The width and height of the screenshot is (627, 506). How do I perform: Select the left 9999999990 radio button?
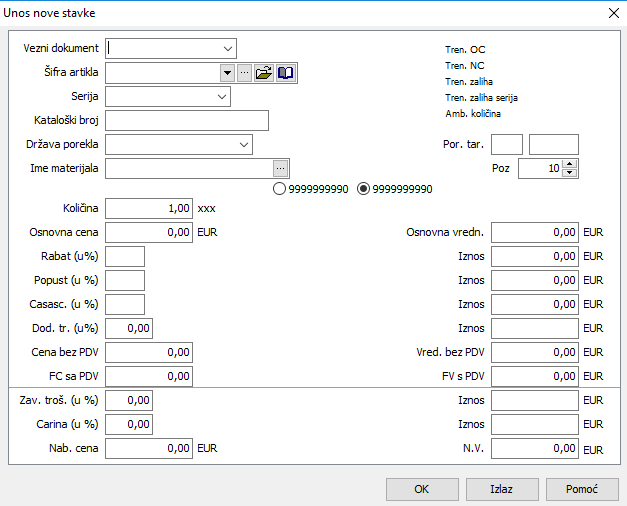(x=279, y=188)
